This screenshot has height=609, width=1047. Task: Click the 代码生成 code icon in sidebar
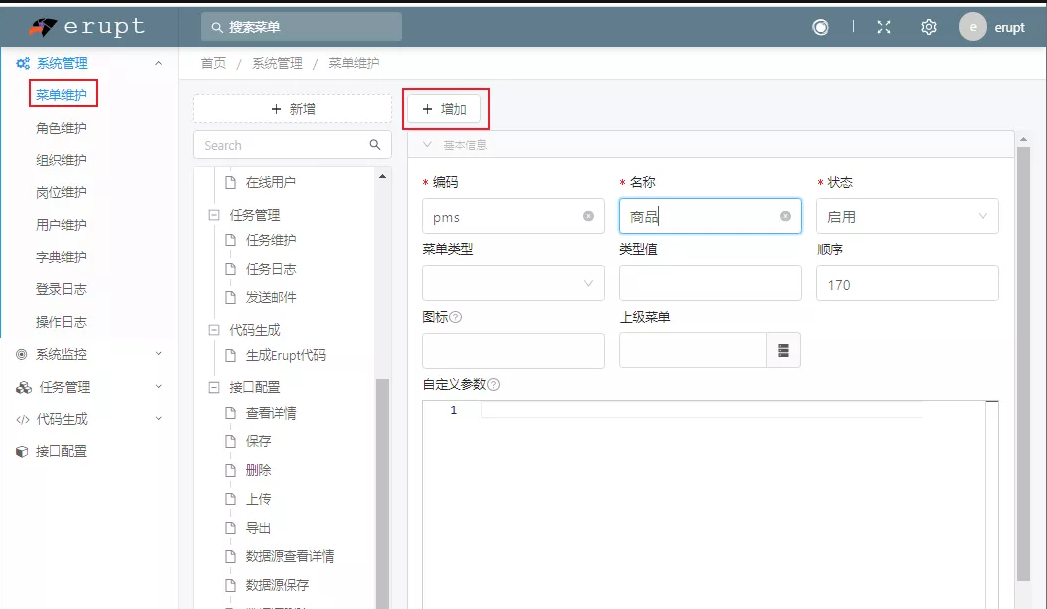pos(23,419)
